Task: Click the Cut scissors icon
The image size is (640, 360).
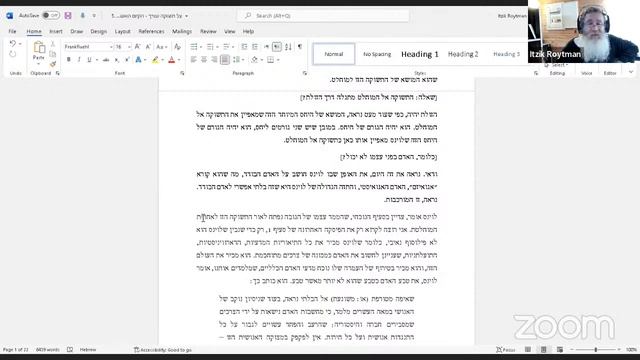Action: coord(53,44)
